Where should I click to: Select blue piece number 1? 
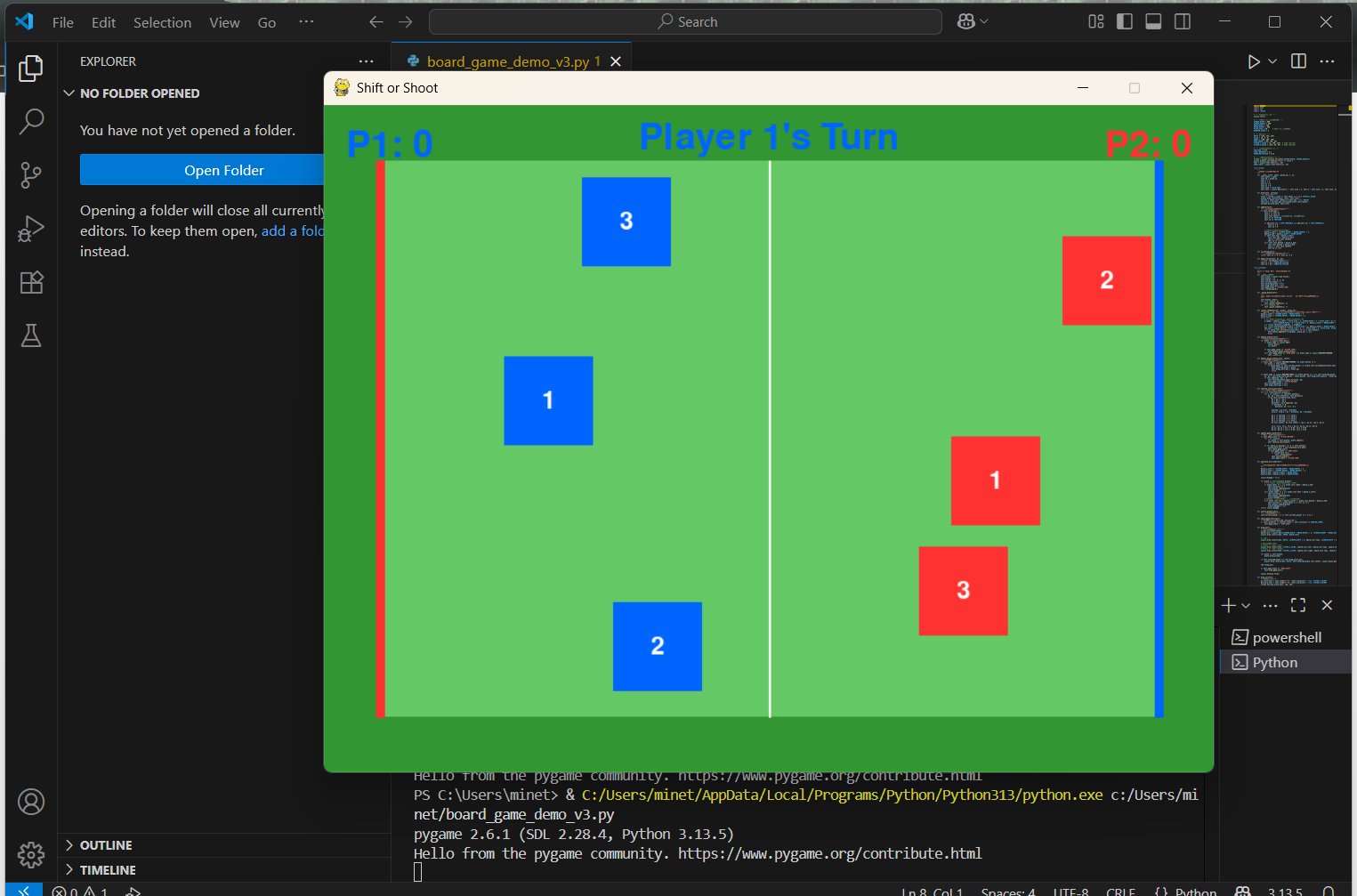(x=548, y=400)
